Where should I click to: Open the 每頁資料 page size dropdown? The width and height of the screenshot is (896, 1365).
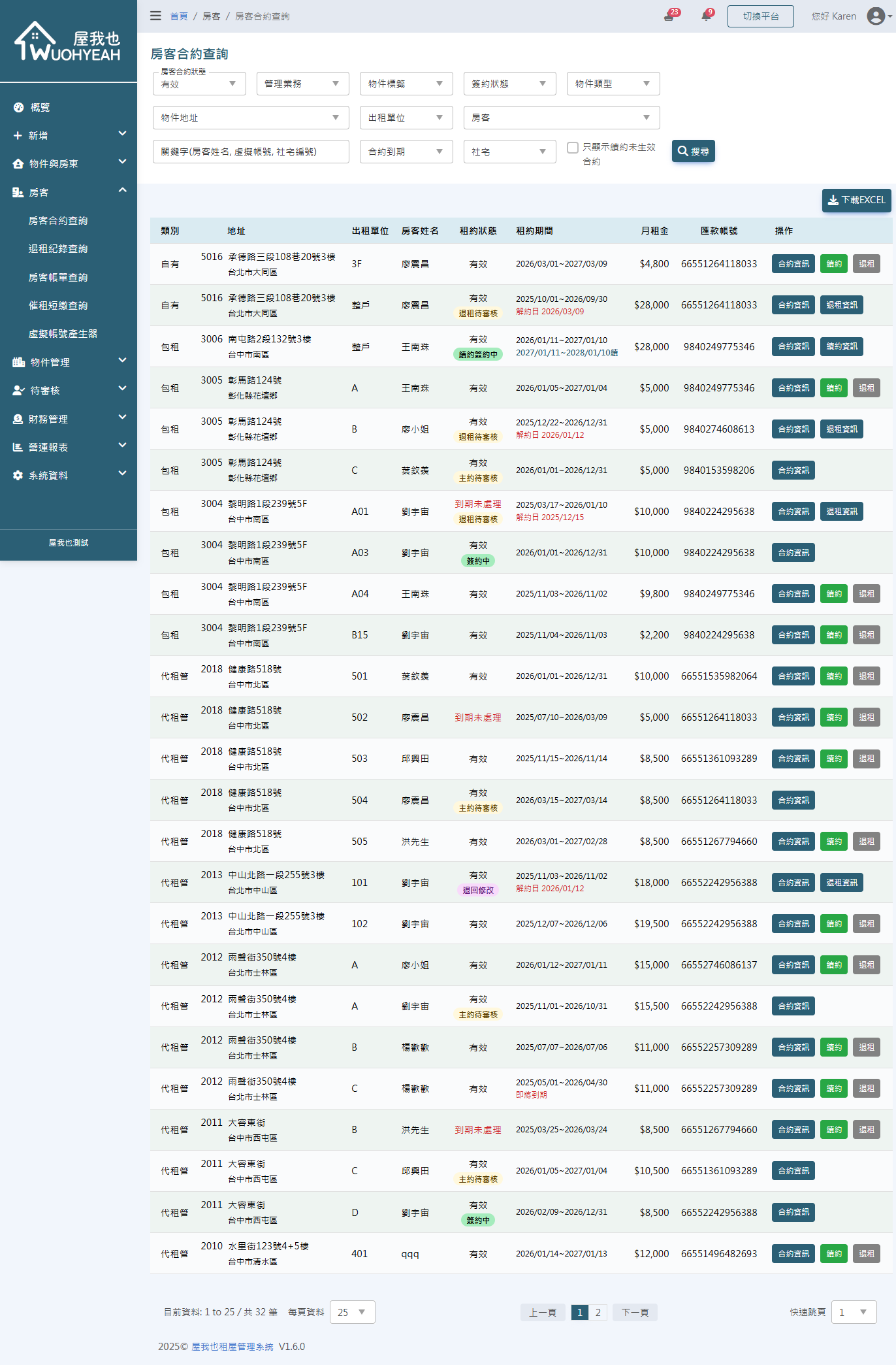[353, 1312]
